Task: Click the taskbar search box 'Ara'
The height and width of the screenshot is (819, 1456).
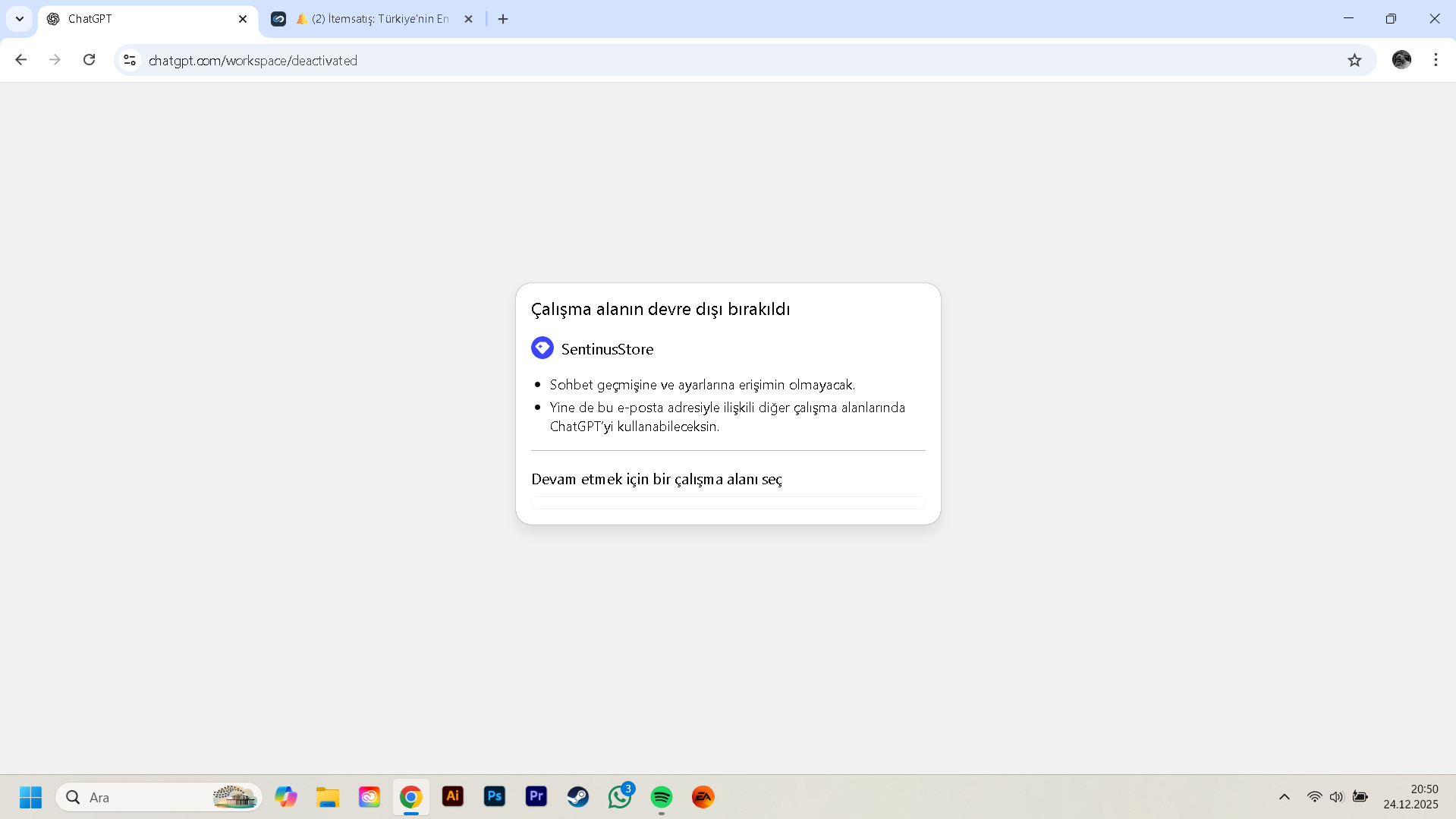Action: [159, 797]
